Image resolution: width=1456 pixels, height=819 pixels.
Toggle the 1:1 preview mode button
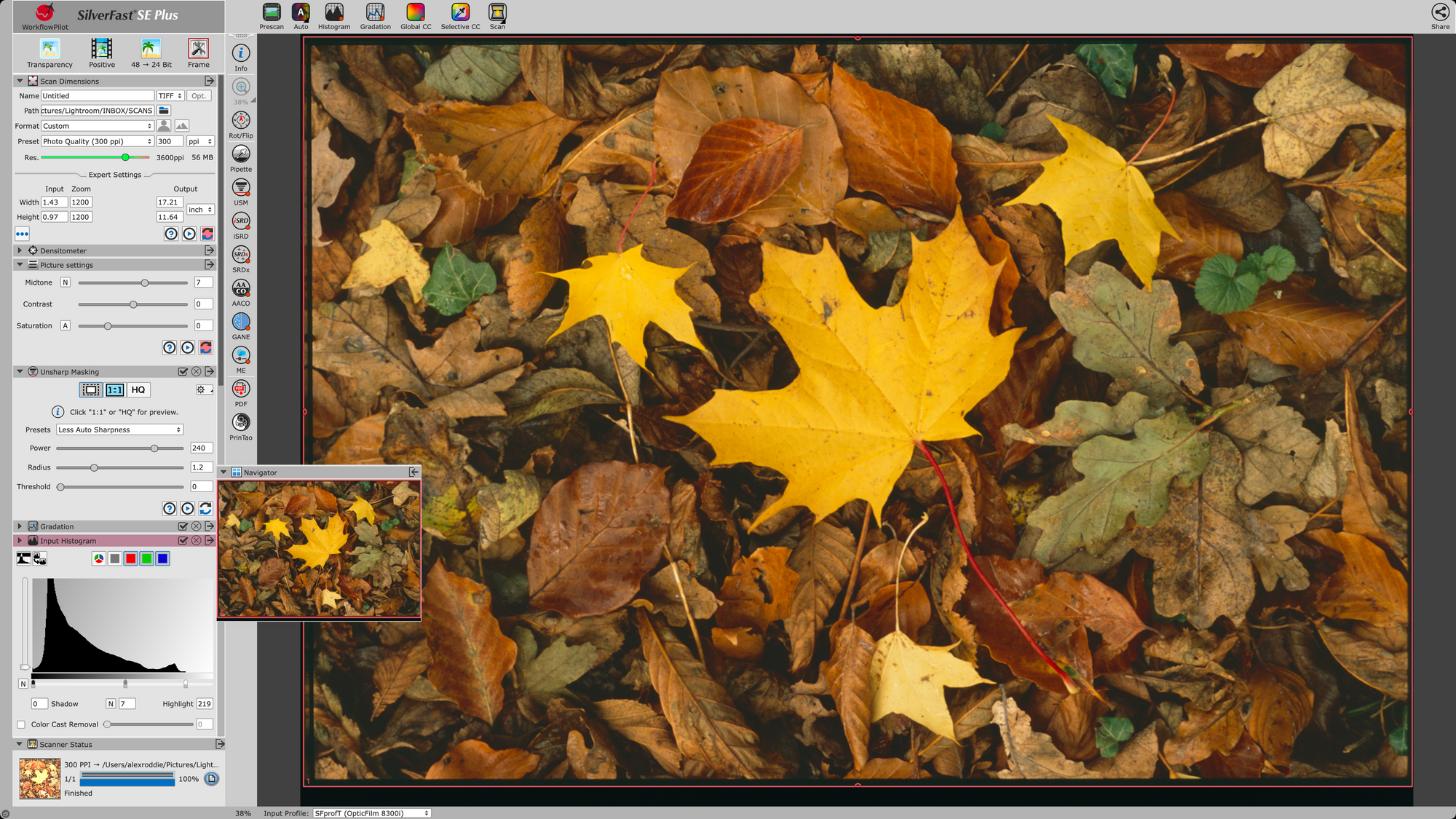(115, 390)
